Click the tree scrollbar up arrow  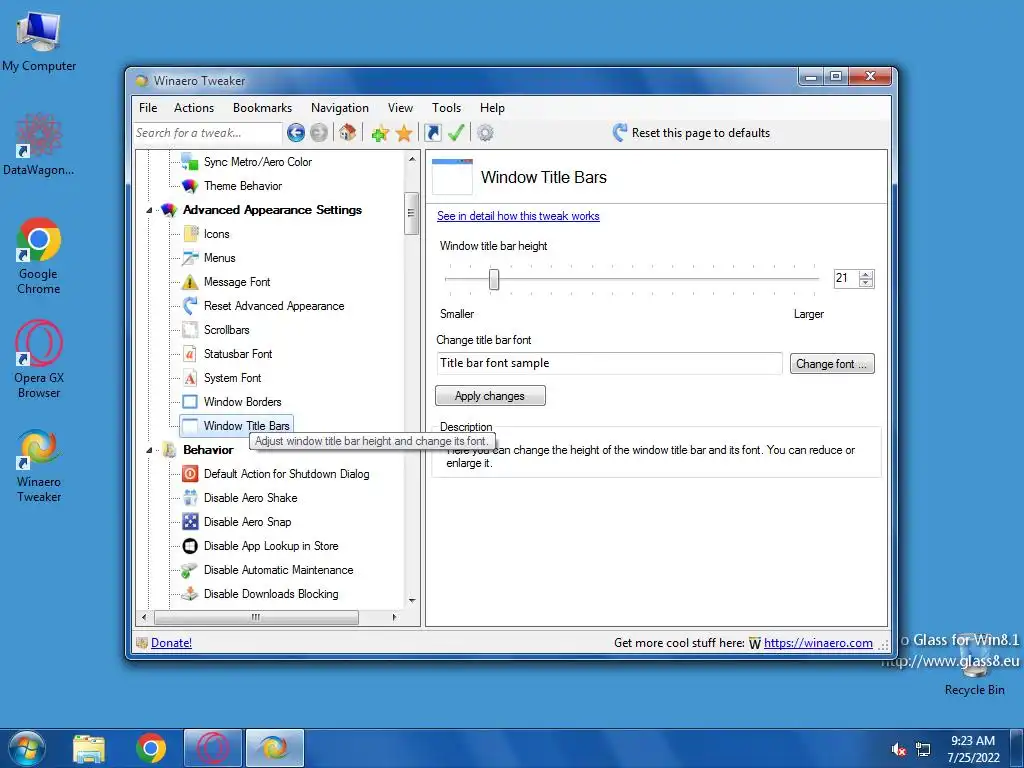pos(412,159)
